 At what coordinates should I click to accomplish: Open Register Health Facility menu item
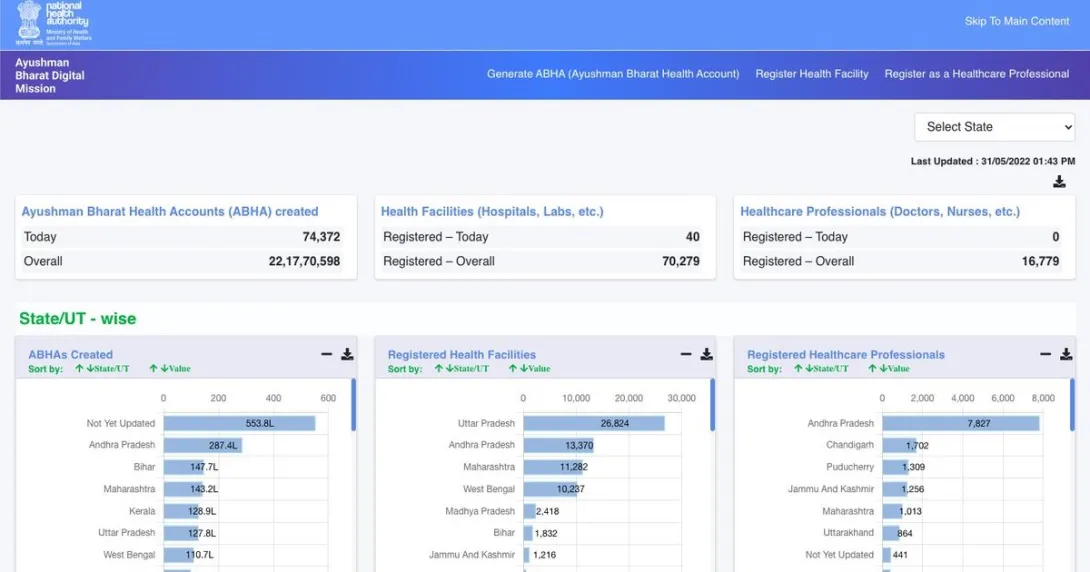tap(812, 74)
